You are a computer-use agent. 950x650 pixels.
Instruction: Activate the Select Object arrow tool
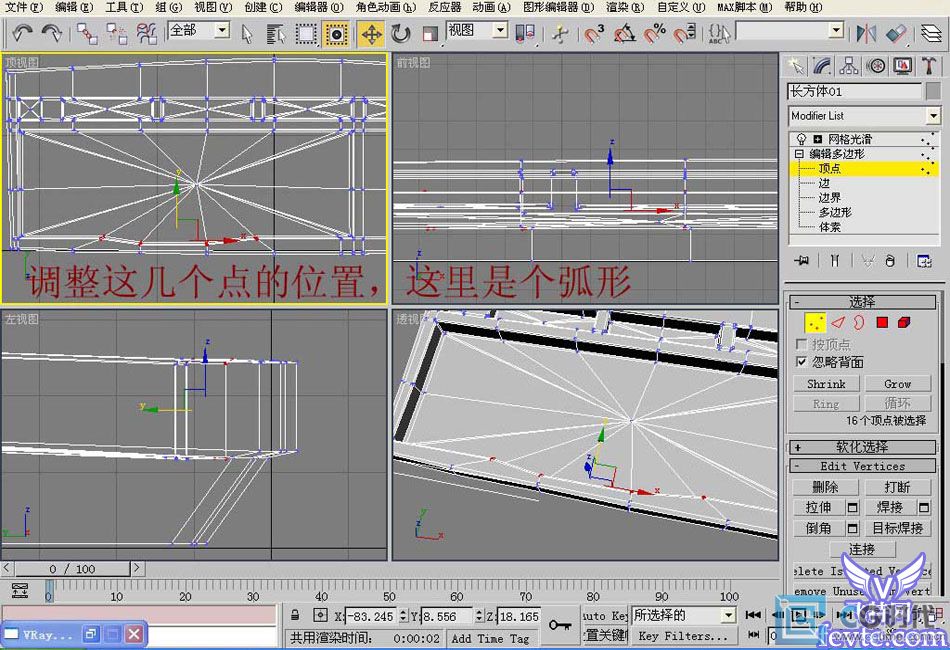click(247, 34)
